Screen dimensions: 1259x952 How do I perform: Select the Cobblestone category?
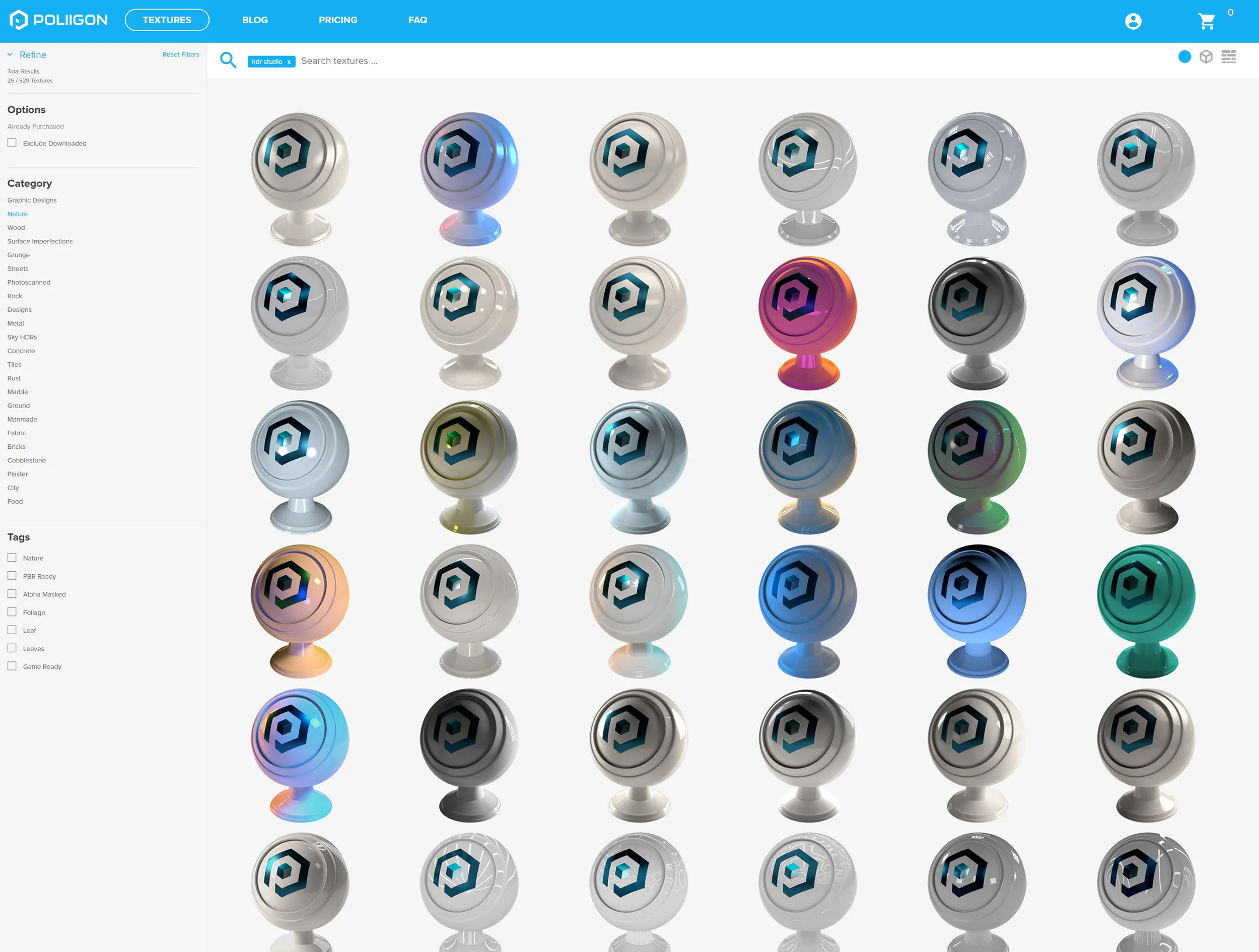[x=27, y=460]
